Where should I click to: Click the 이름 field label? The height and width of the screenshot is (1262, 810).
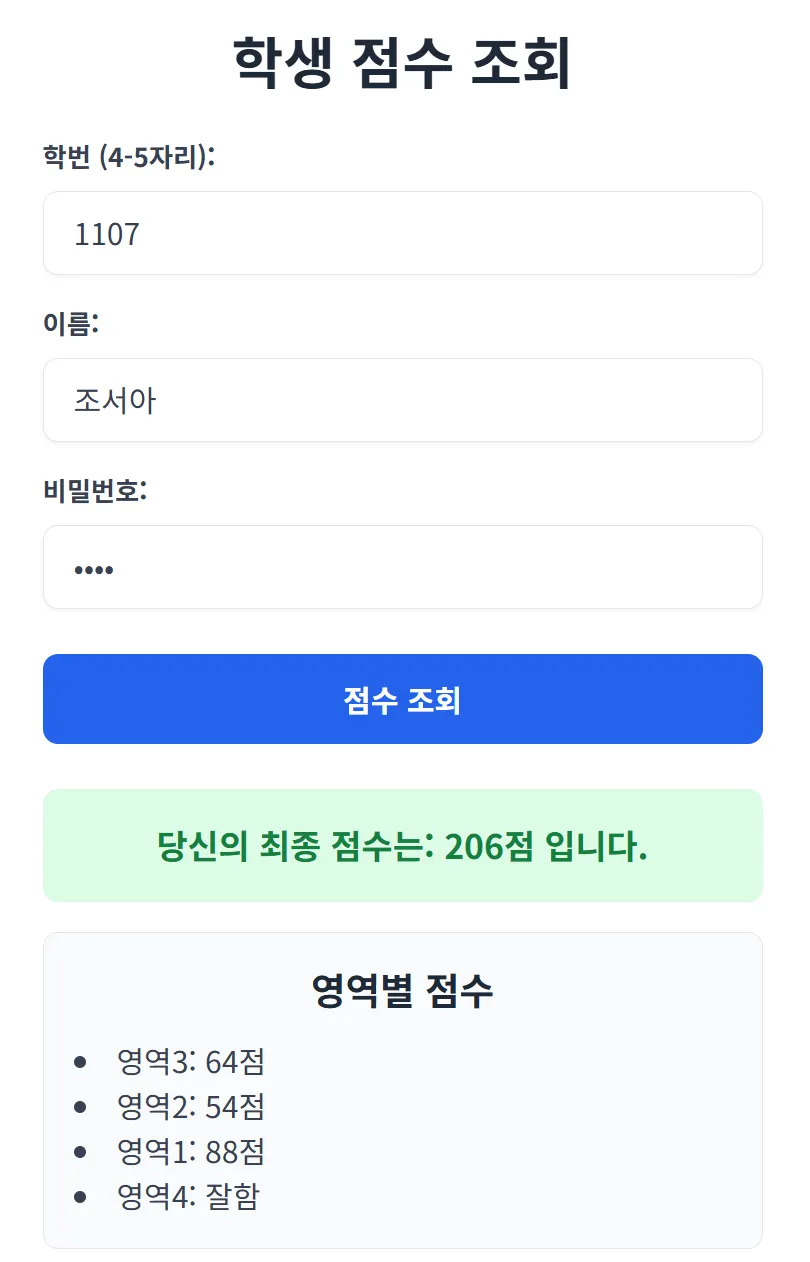click(70, 324)
